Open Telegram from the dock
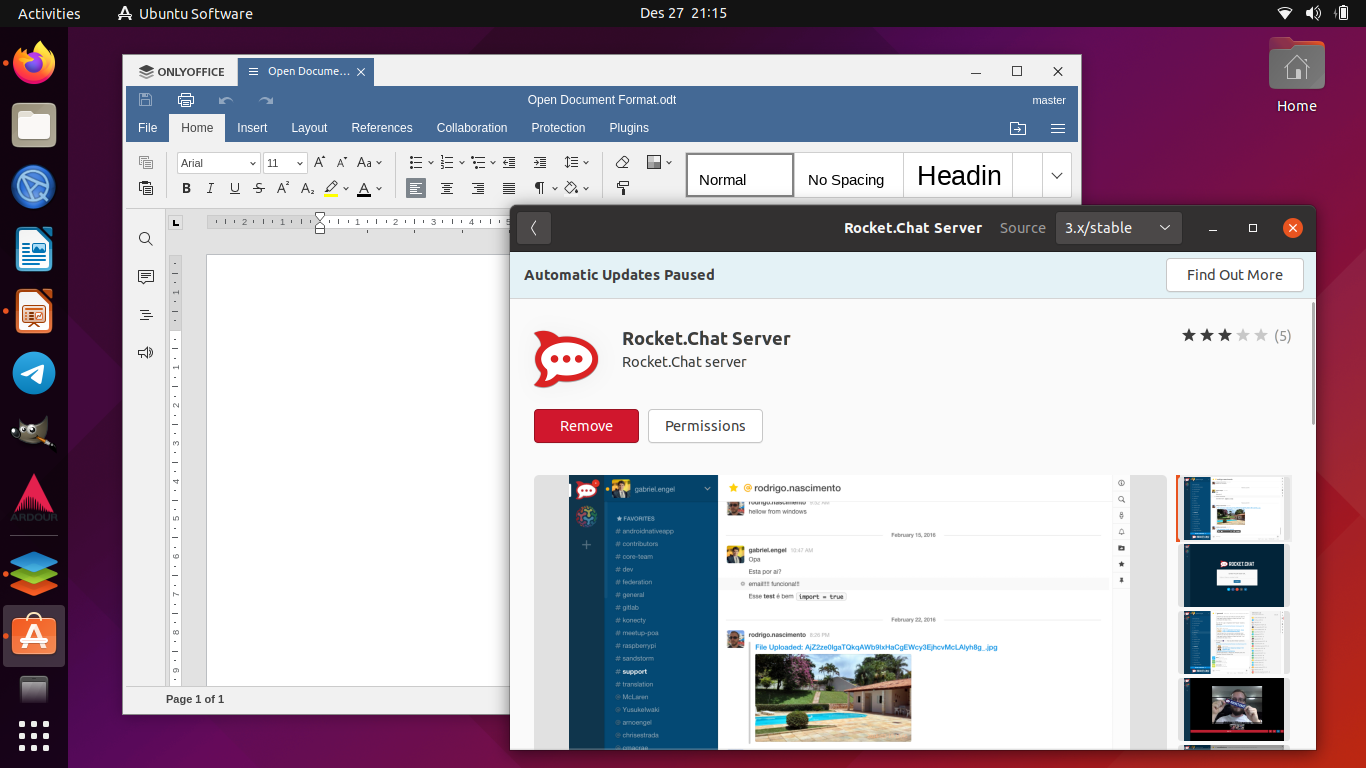This screenshot has height=768, width=1366. point(34,374)
